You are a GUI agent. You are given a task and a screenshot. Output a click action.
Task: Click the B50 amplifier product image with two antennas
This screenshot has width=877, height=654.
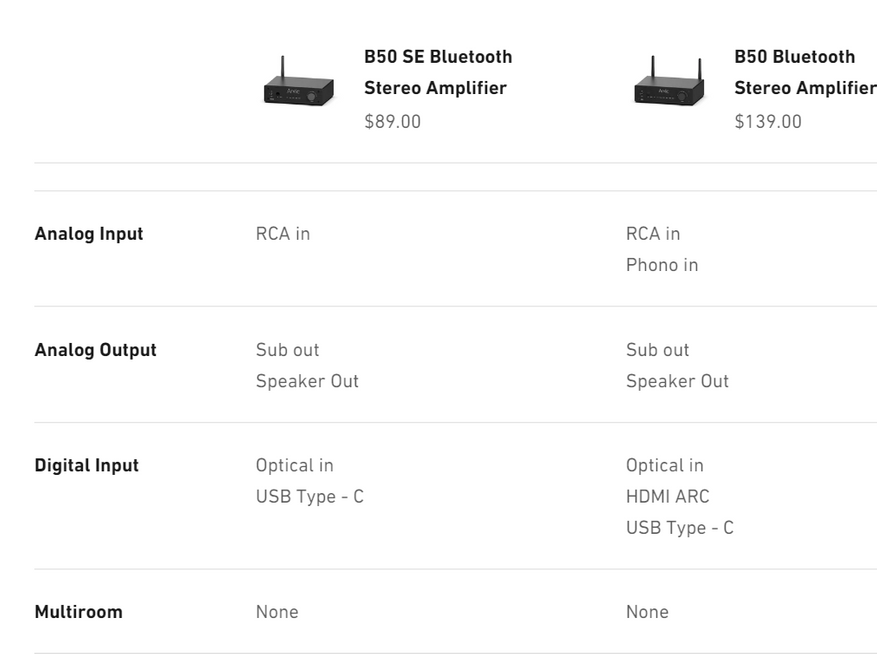[668, 86]
